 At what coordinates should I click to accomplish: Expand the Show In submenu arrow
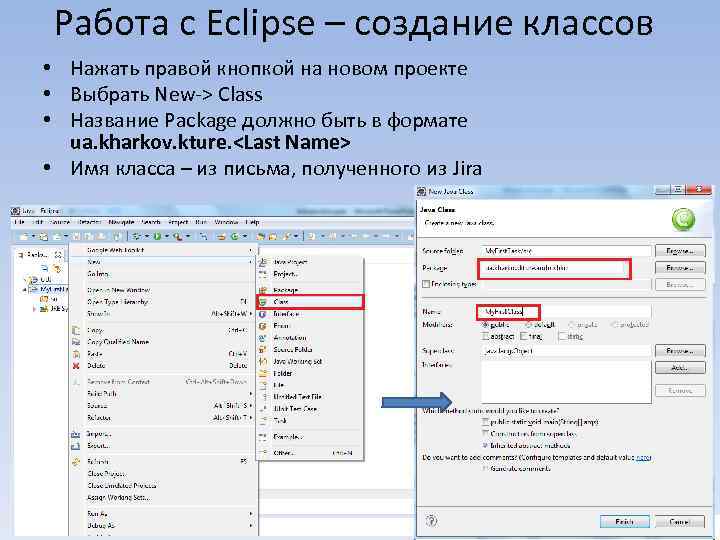click(x=251, y=314)
